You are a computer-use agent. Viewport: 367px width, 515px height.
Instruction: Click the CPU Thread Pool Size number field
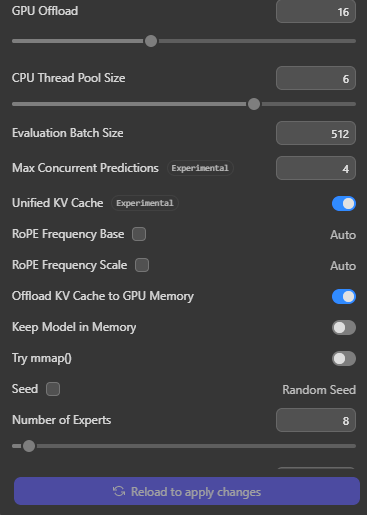[316, 78]
